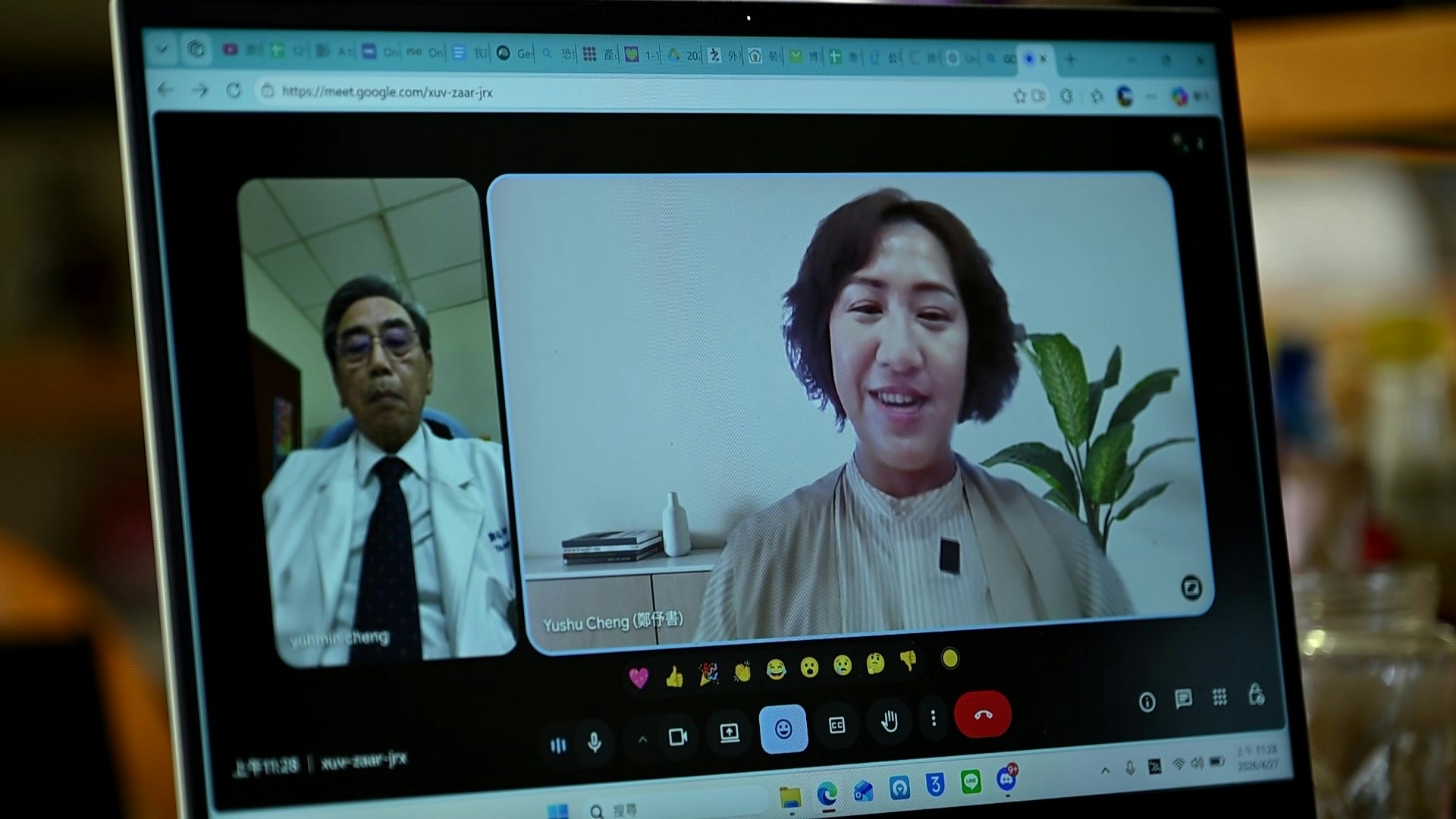
Task: Open the more options menu
Action: coord(934,717)
